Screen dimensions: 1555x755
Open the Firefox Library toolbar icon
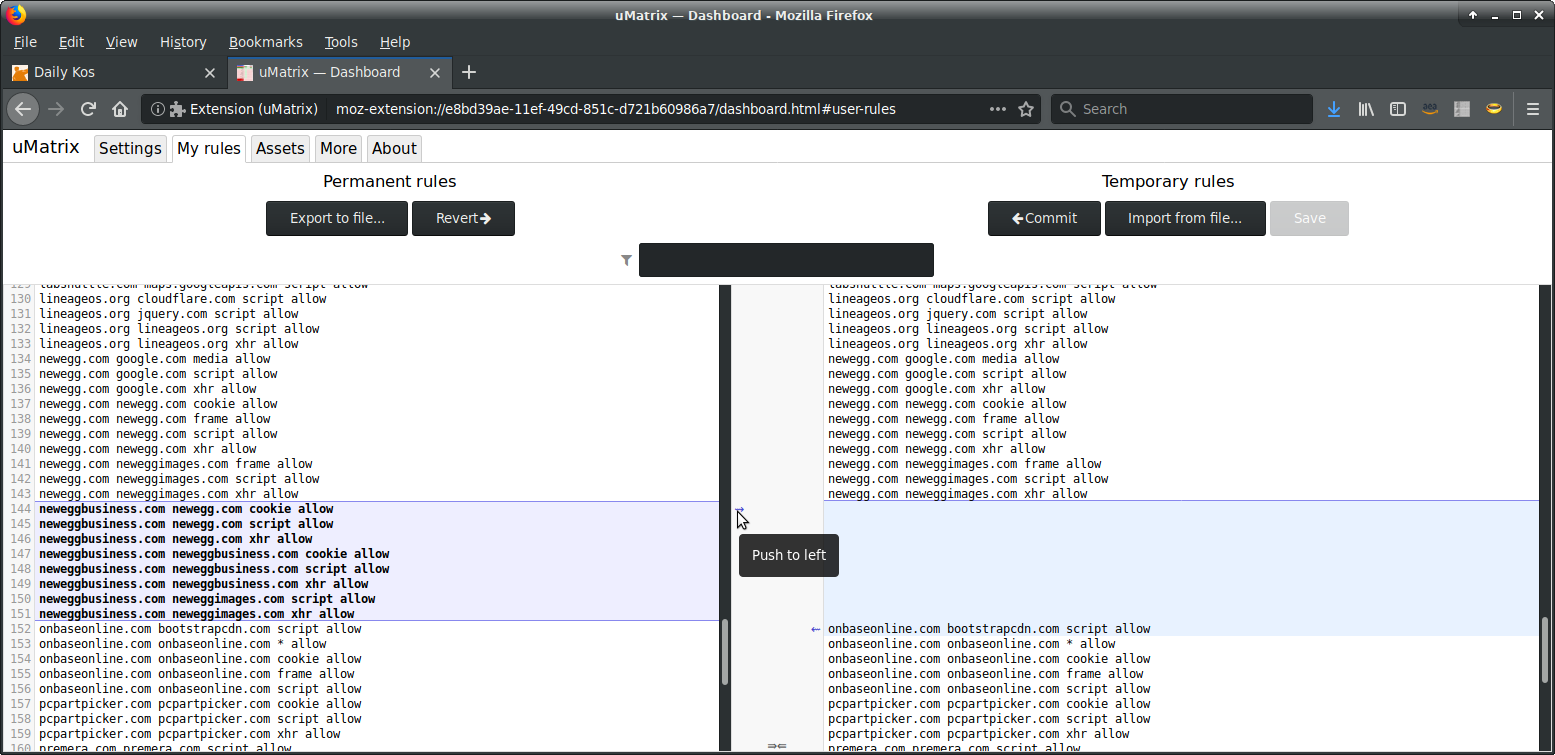click(x=1366, y=109)
